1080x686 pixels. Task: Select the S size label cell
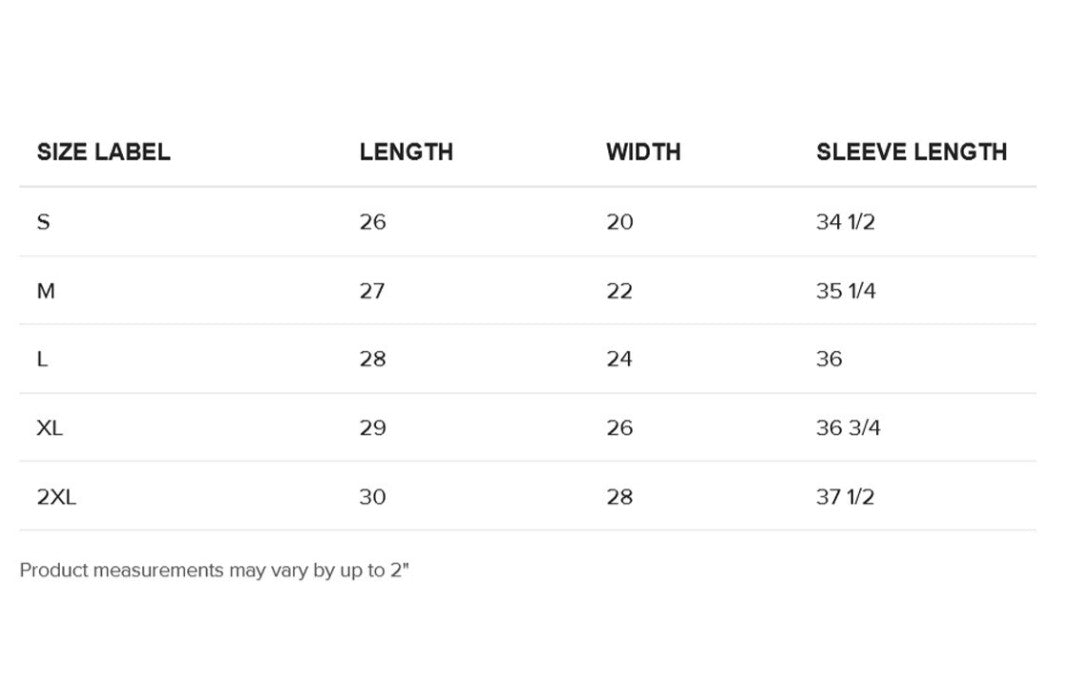coord(43,222)
